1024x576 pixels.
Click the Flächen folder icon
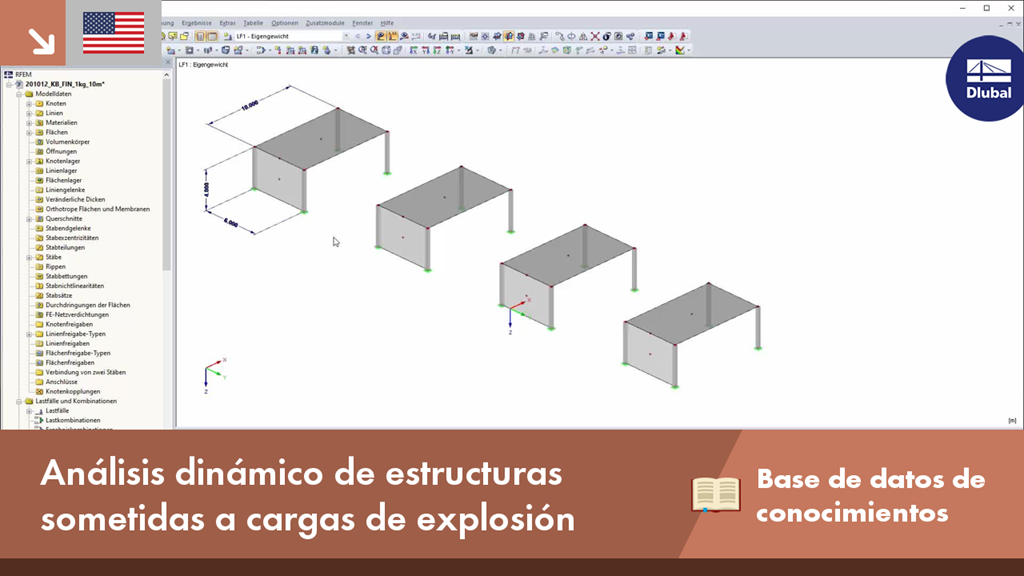pos(39,133)
